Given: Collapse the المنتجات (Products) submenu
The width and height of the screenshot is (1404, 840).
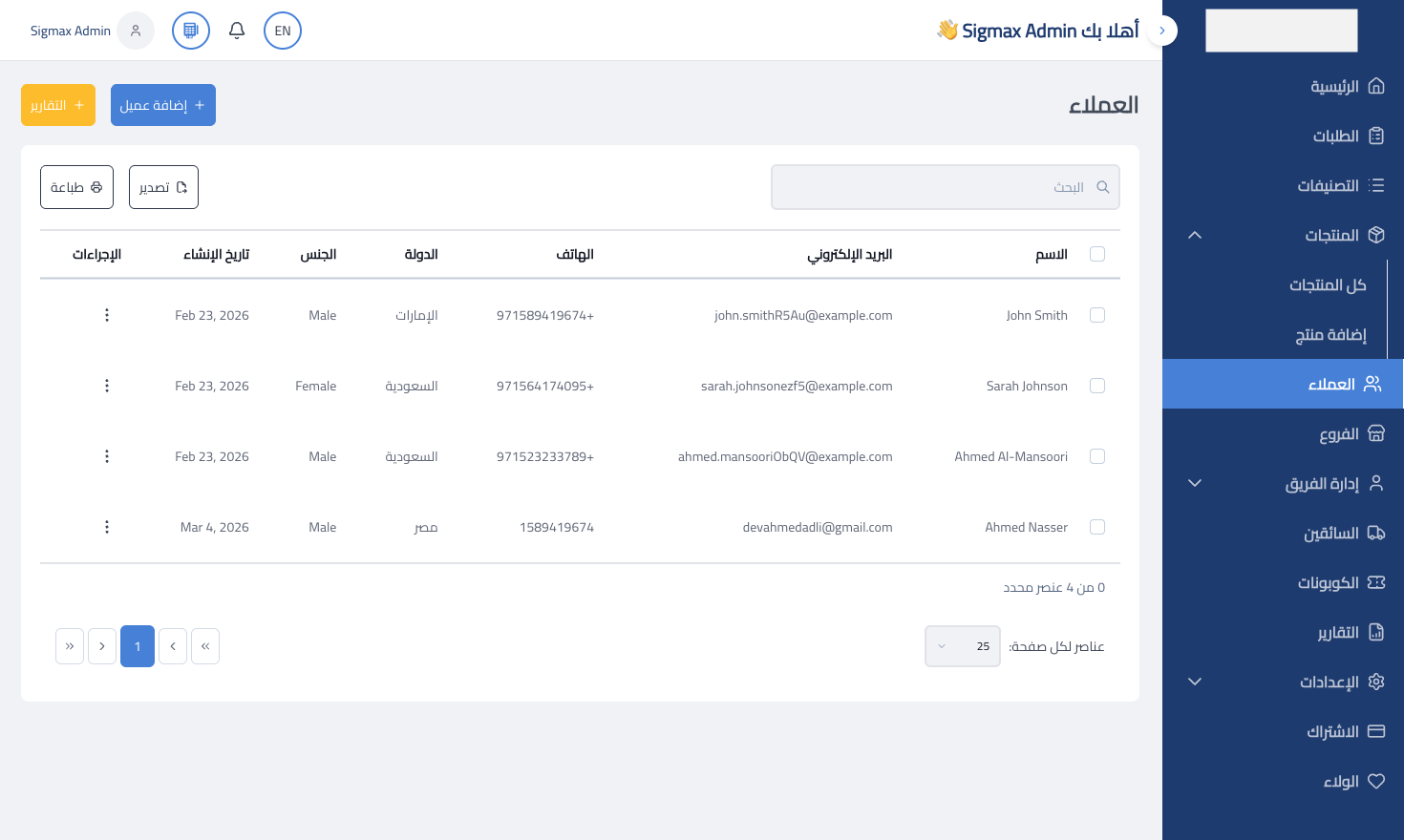Looking at the screenshot, I should pos(1194,235).
